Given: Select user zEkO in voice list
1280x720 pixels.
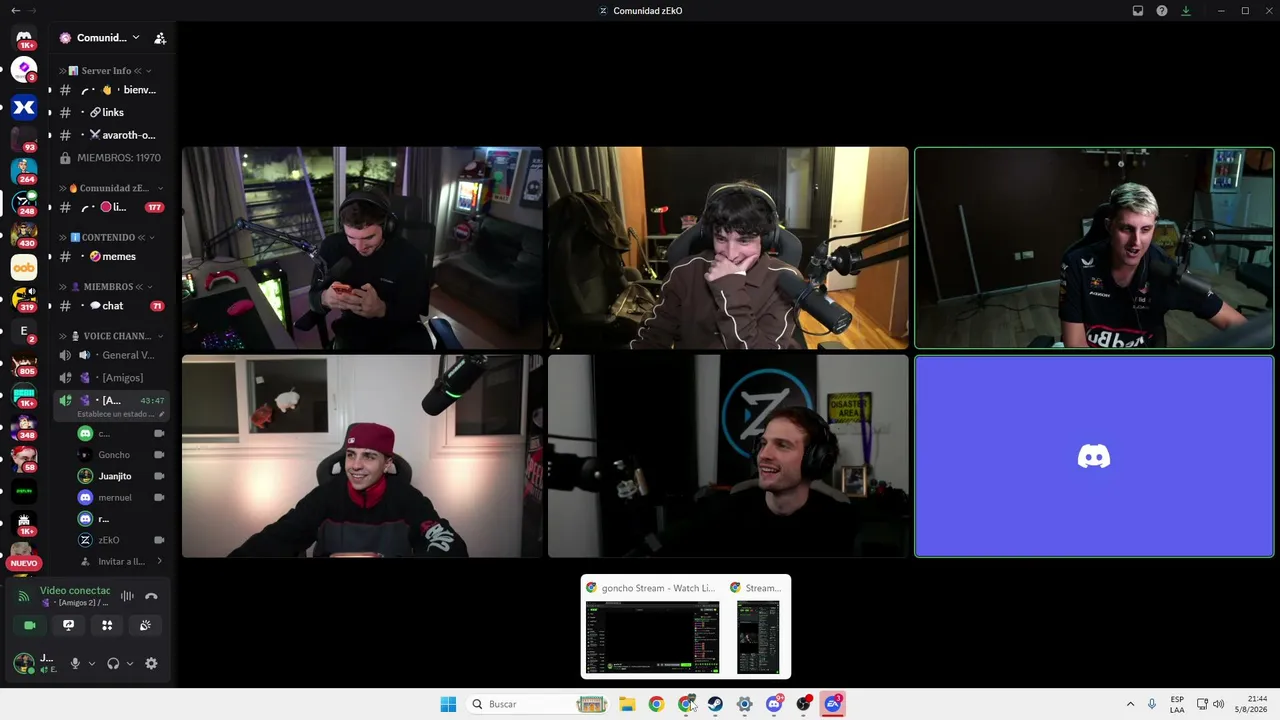Looking at the screenshot, I should point(120,540).
